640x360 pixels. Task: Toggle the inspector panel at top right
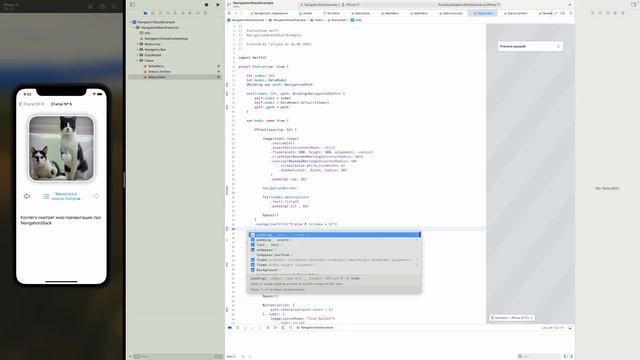(634, 4)
